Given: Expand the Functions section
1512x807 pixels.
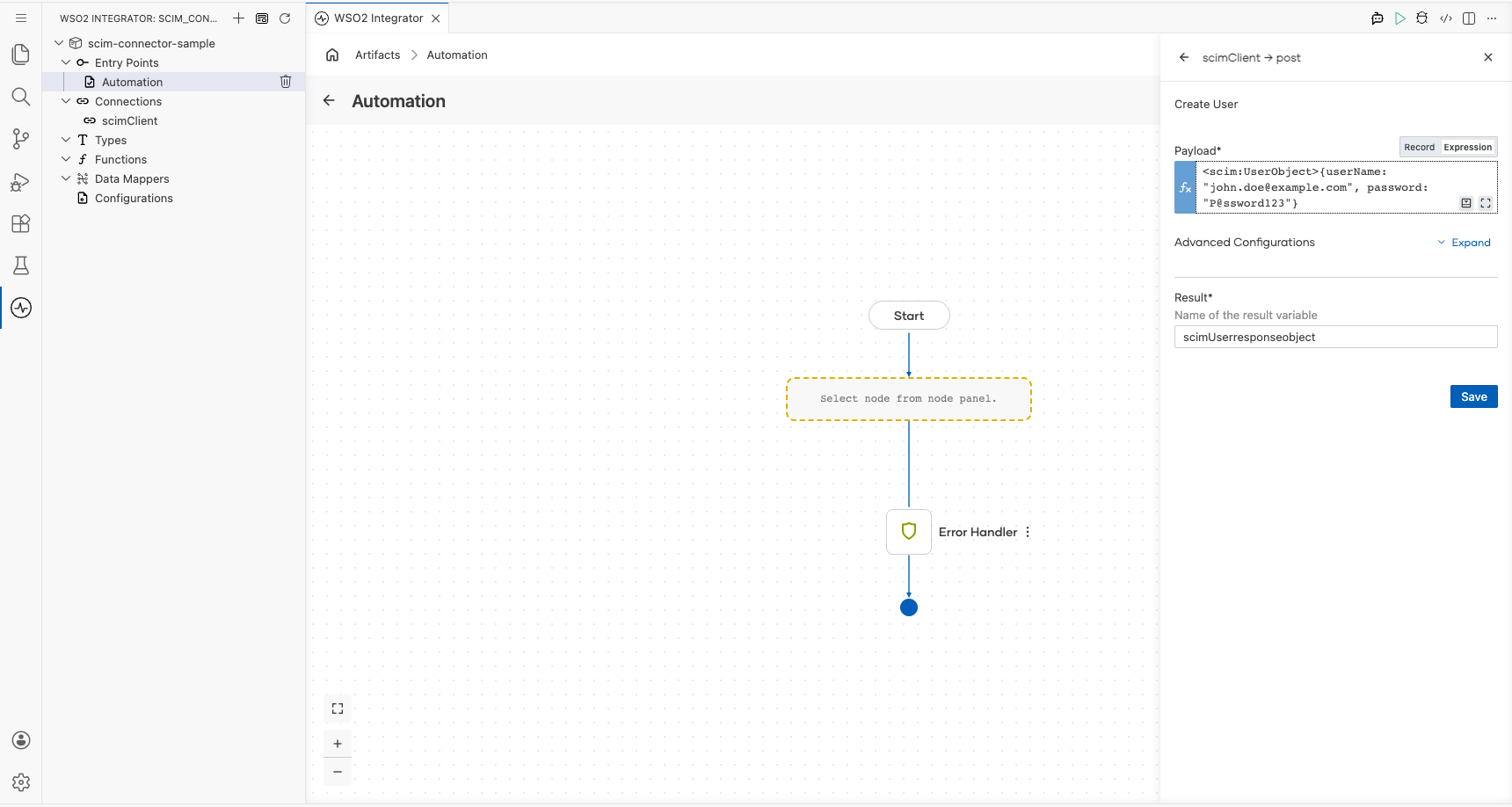Looking at the screenshot, I should click(66, 159).
